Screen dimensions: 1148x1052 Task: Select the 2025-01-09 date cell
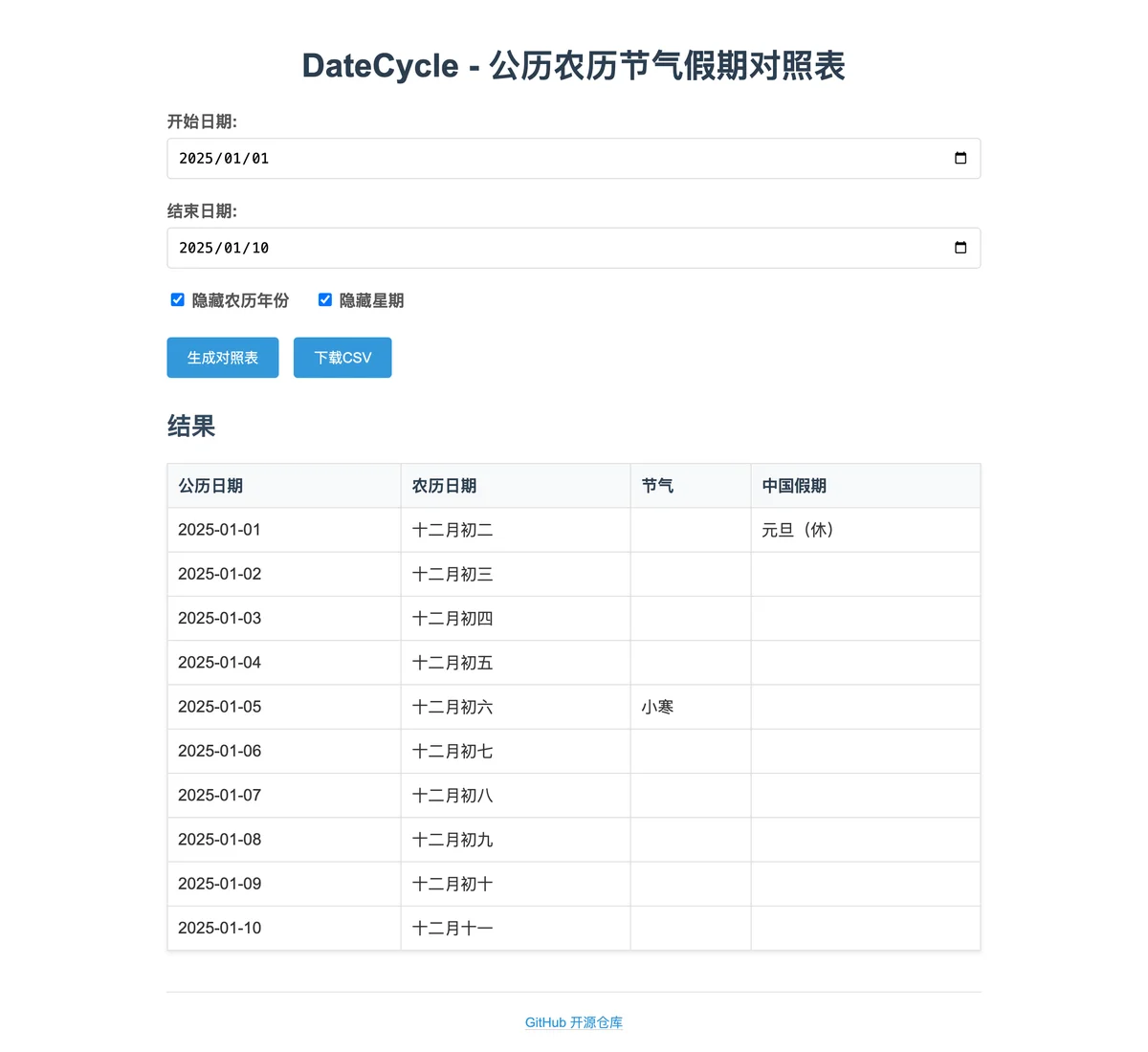click(x=284, y=884)
